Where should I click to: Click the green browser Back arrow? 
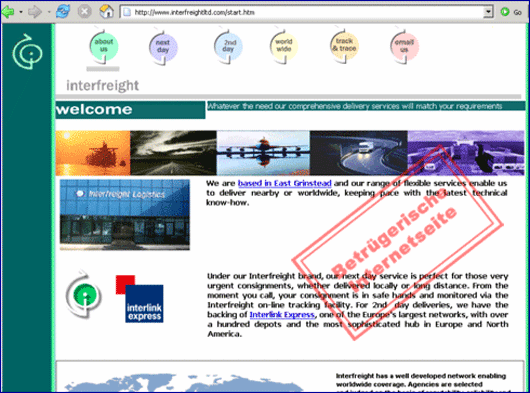[x=7, y=12]
